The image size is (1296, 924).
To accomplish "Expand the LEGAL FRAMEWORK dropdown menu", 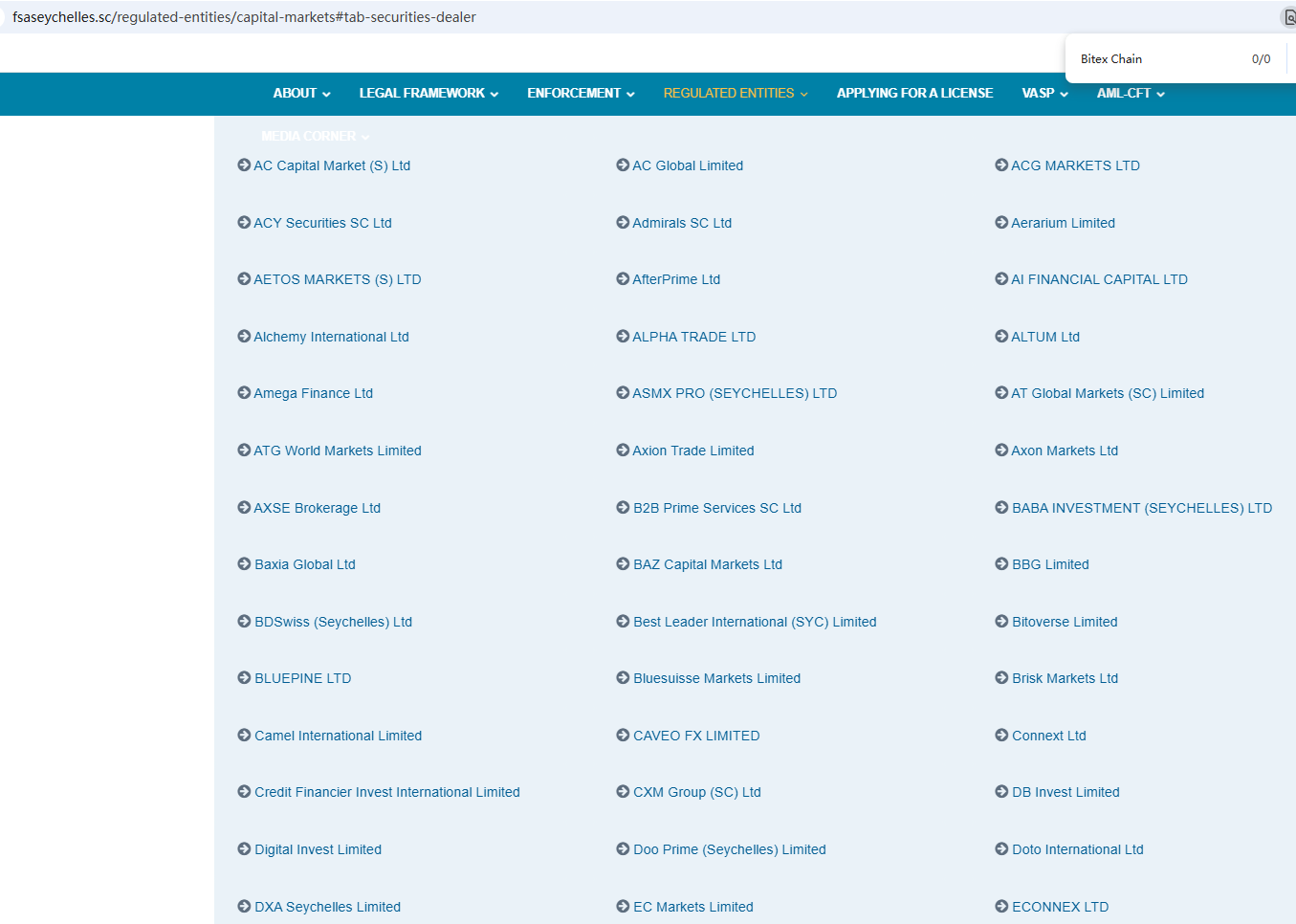I will tap(428, 93).
